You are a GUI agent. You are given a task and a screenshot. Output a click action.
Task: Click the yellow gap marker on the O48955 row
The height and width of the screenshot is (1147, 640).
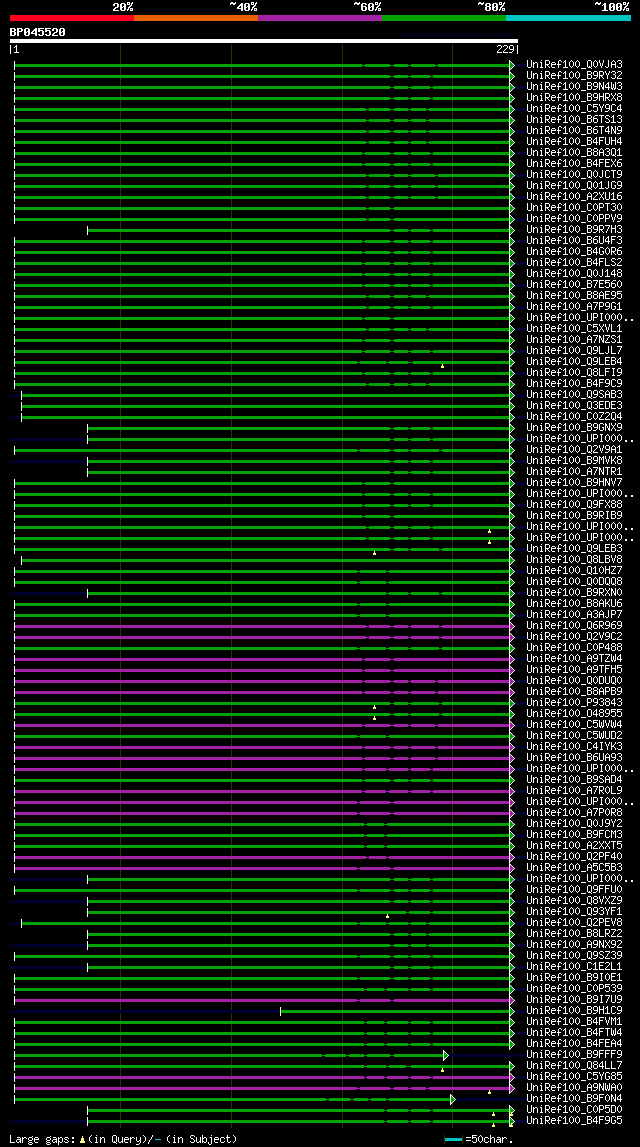pos(374,718)
